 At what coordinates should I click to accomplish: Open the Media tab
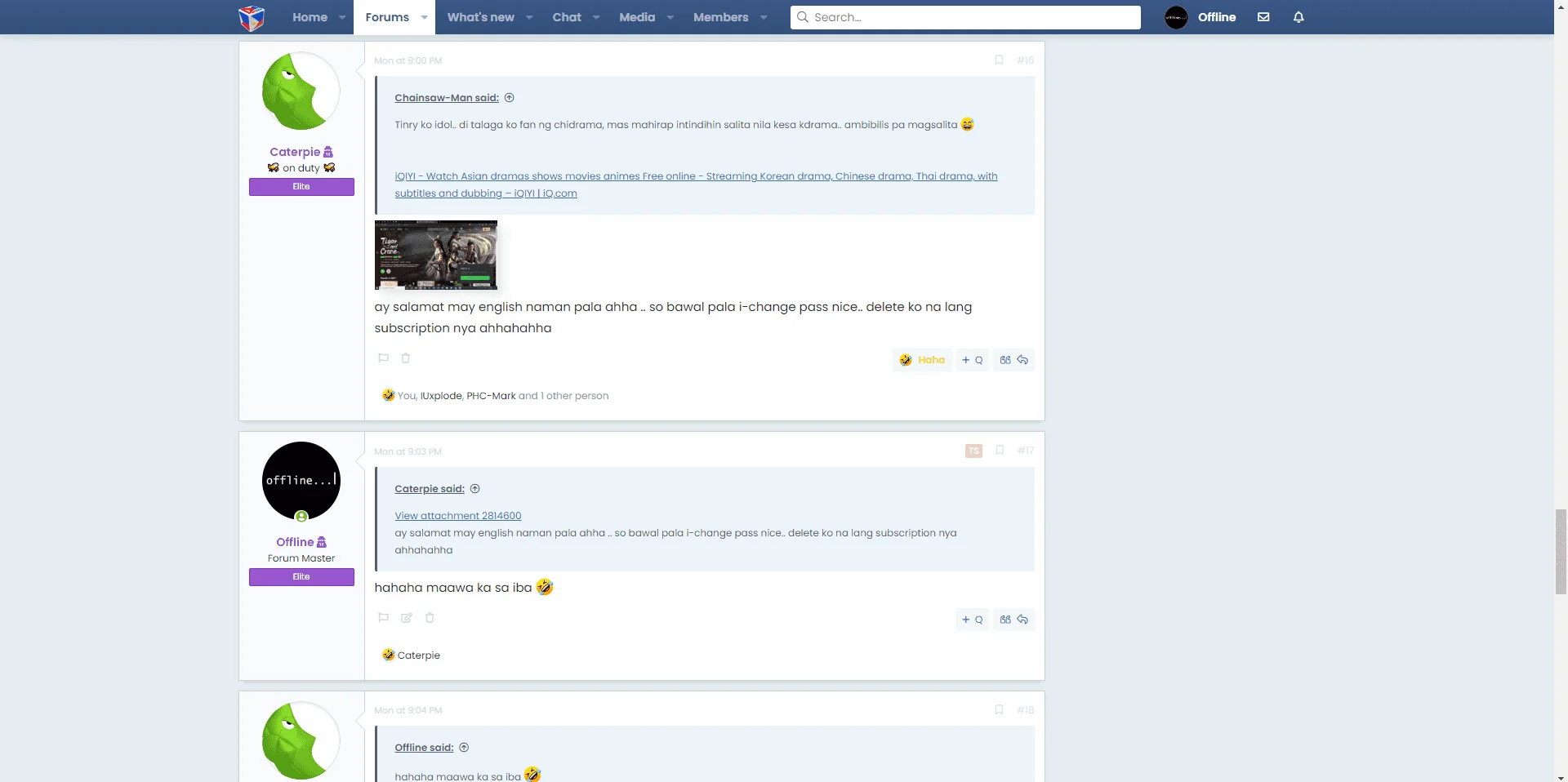[637, 17]
